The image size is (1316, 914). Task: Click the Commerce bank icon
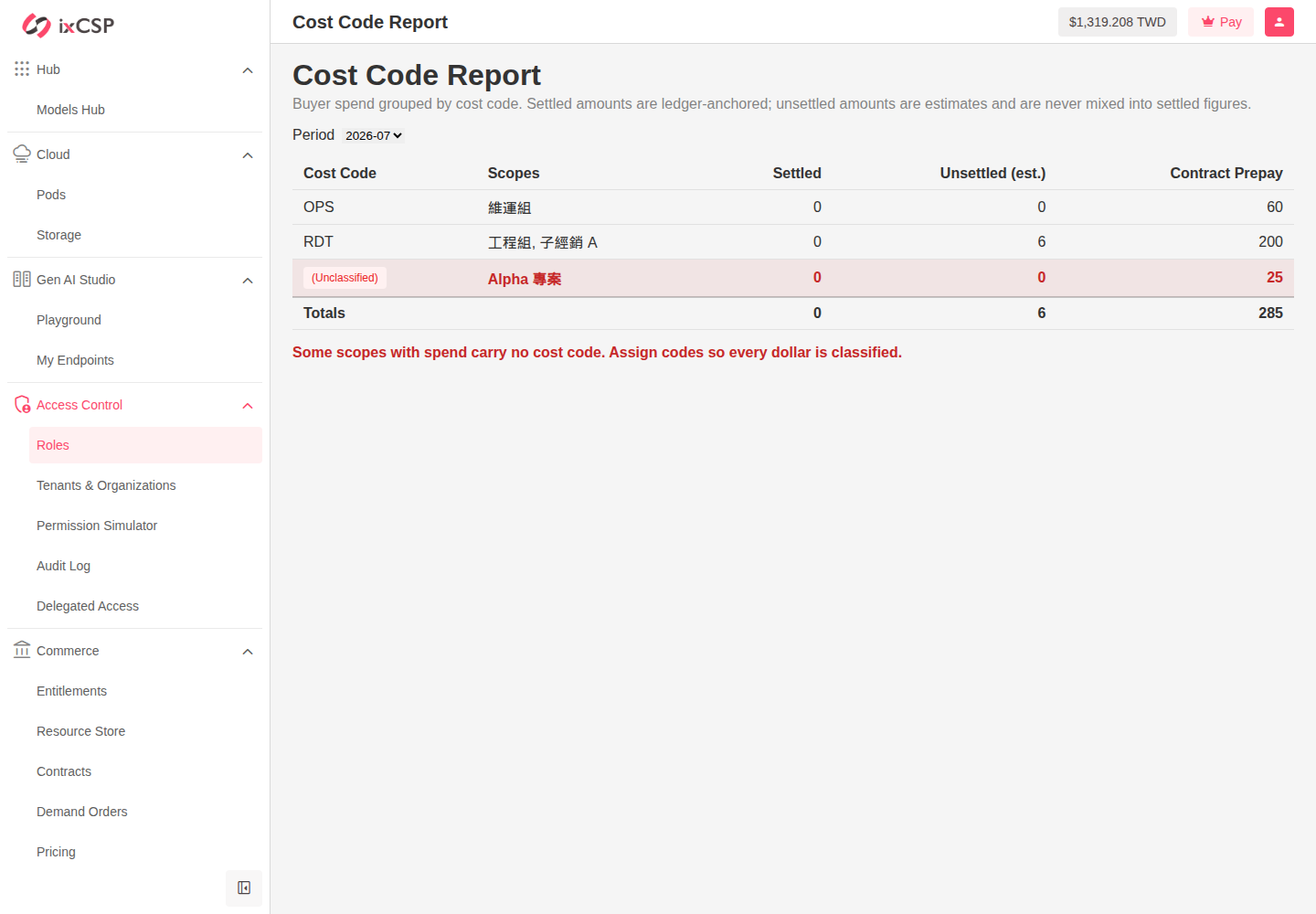pos(22,650)
